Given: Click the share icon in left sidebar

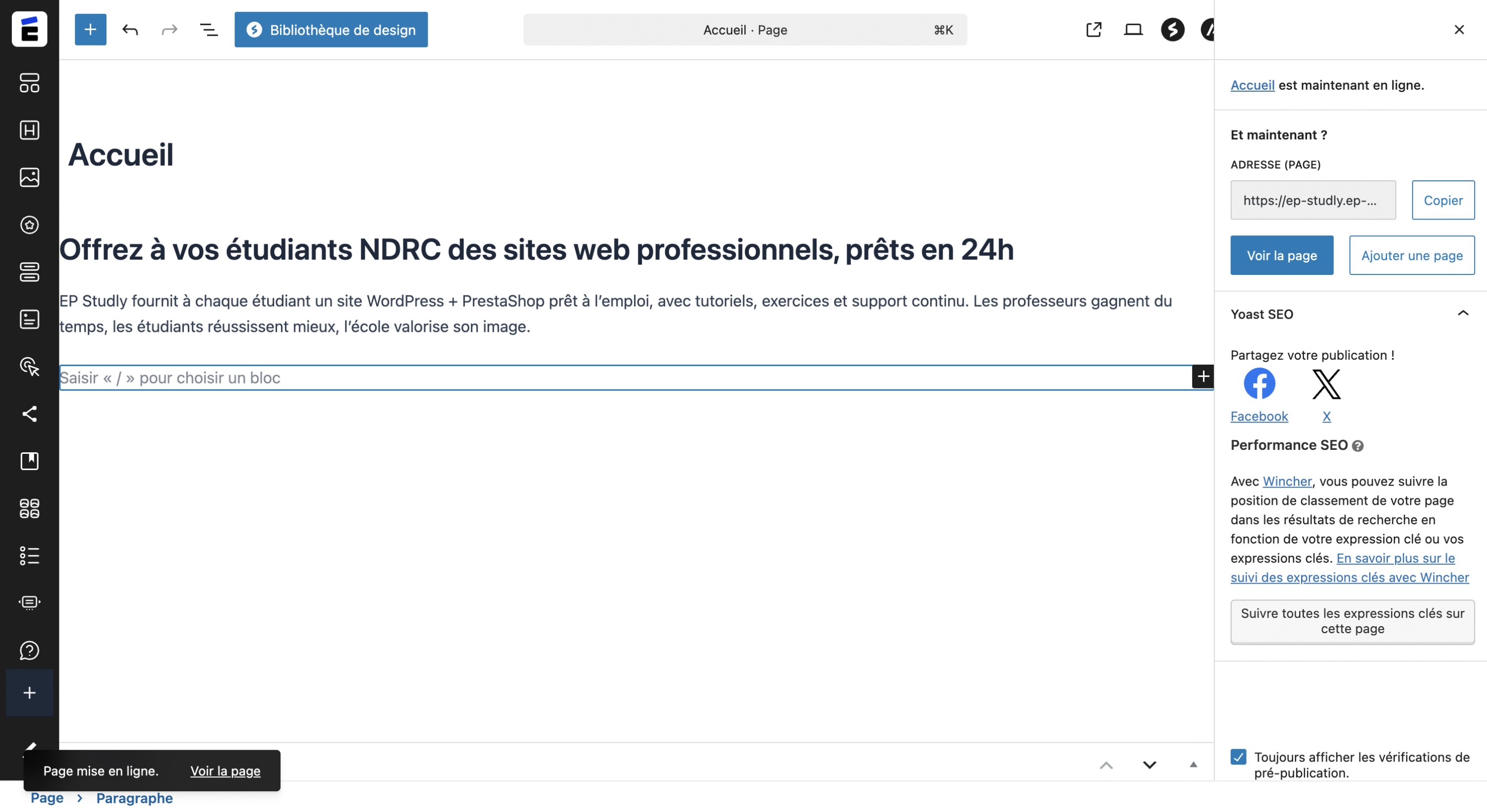Looking at the screenshot, I should [29, 413].
